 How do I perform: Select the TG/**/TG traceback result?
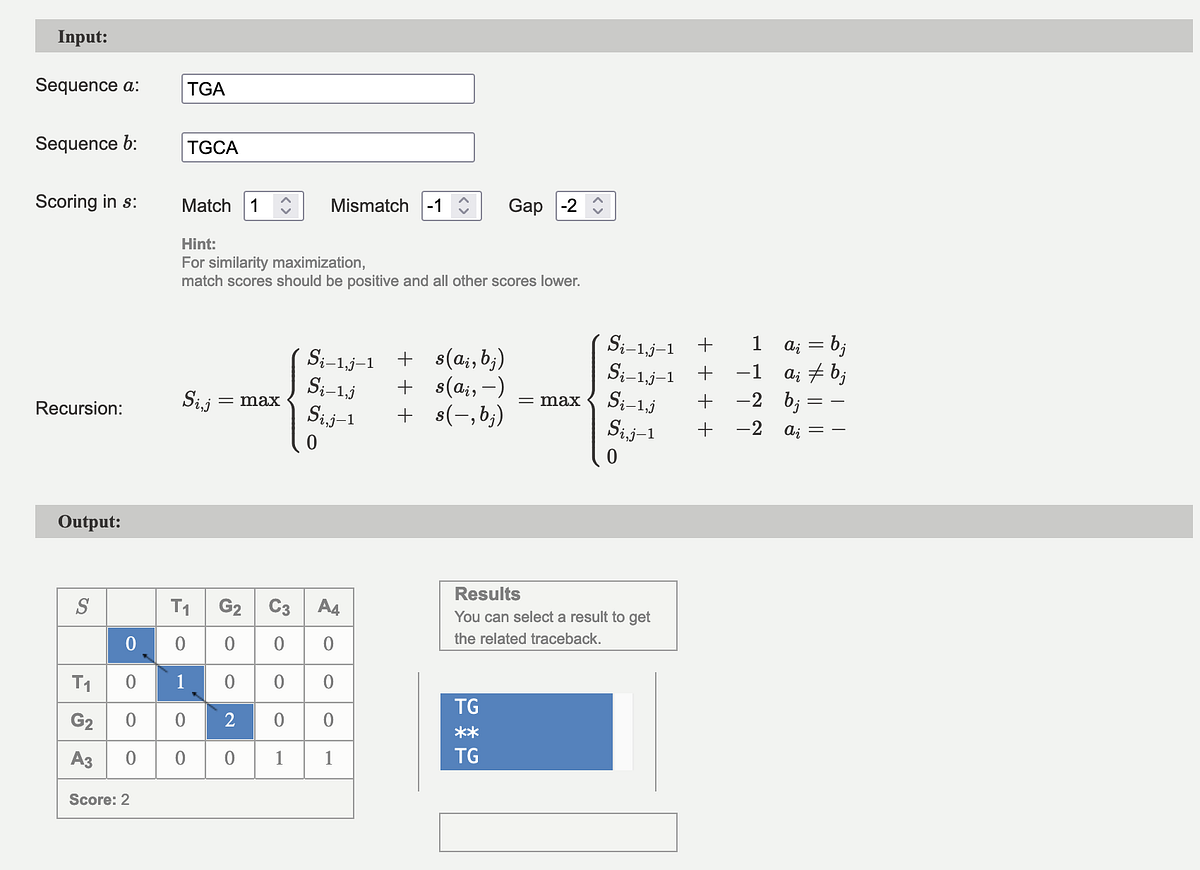[x=525, y=731]
